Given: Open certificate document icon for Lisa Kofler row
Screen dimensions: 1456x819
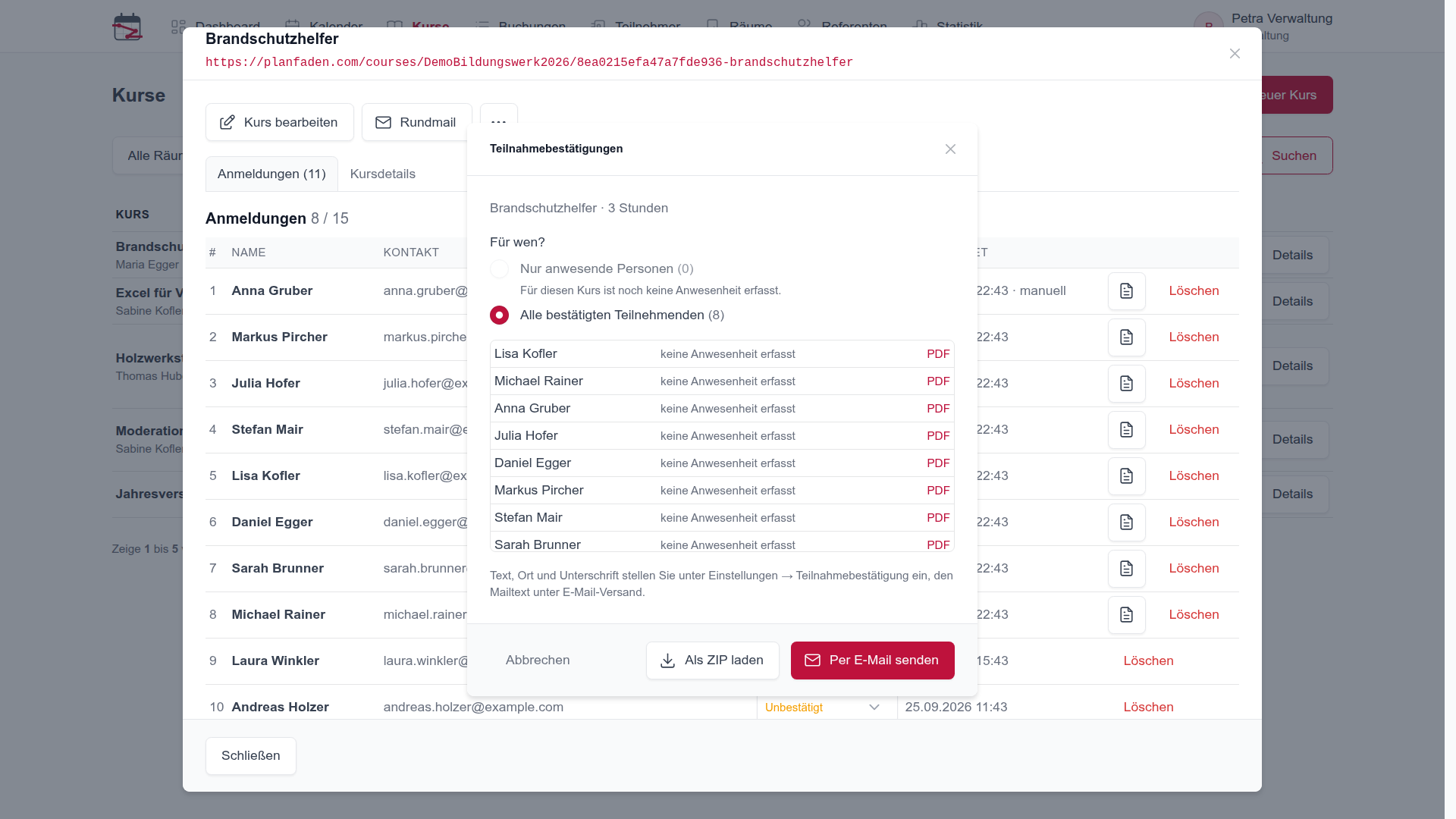Looking at the screenshot, I should tap(1126, 476).
